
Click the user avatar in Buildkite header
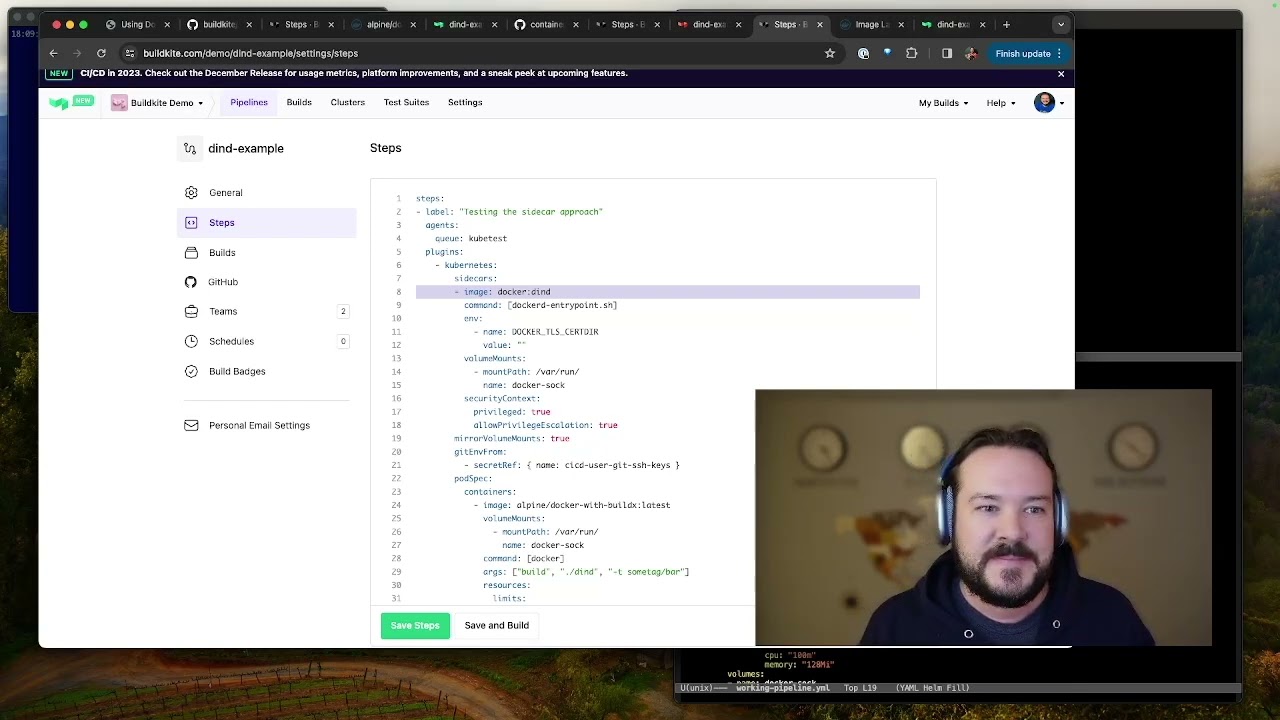1044,102
